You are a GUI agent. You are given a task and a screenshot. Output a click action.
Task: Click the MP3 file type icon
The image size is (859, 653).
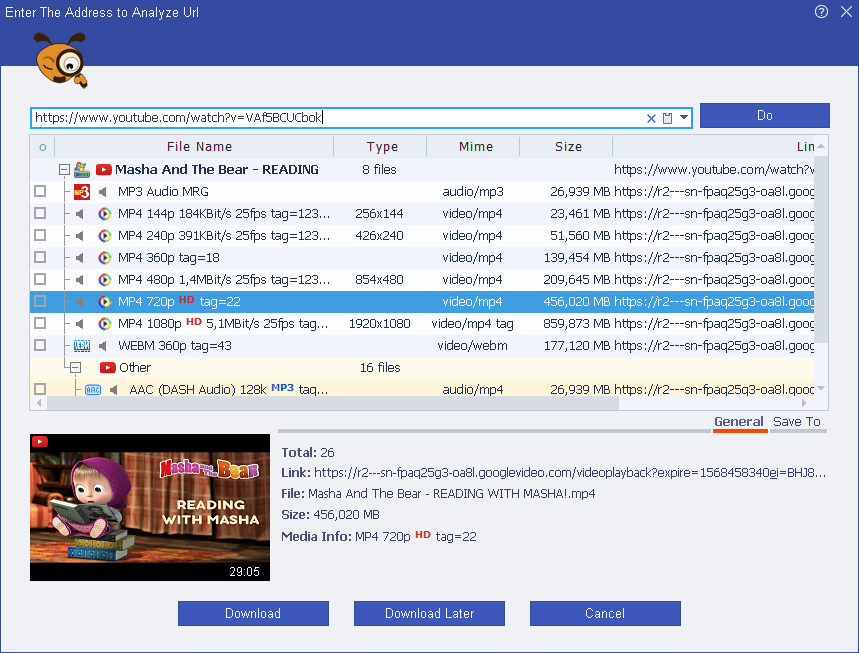[x=82, y=191]
